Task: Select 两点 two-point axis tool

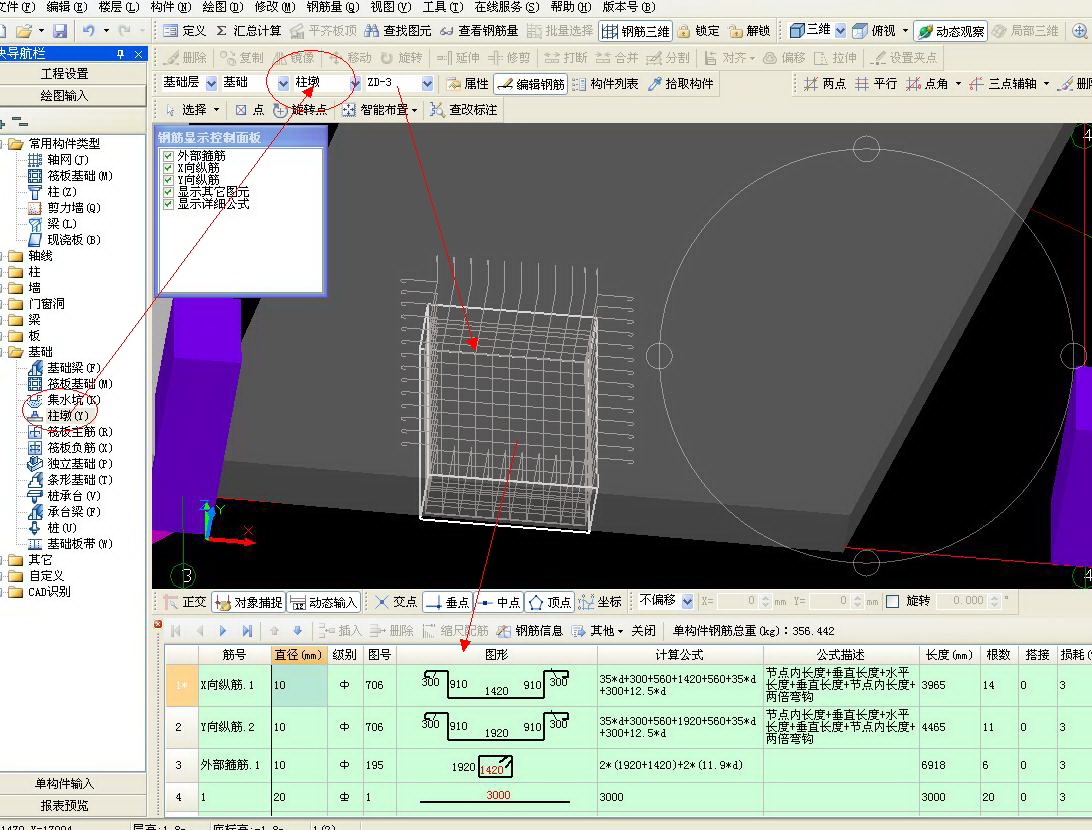Action: [825, 84]
